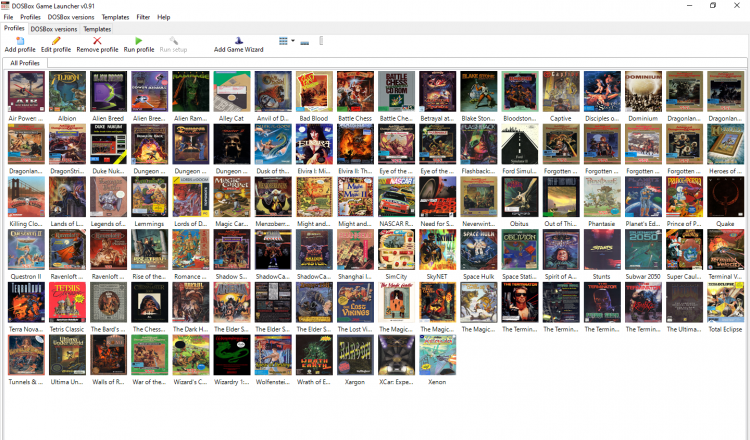Select the Wizardry 1 game thumbnail
This screenshot has width=750, height=440.
(x=232, y=354)
